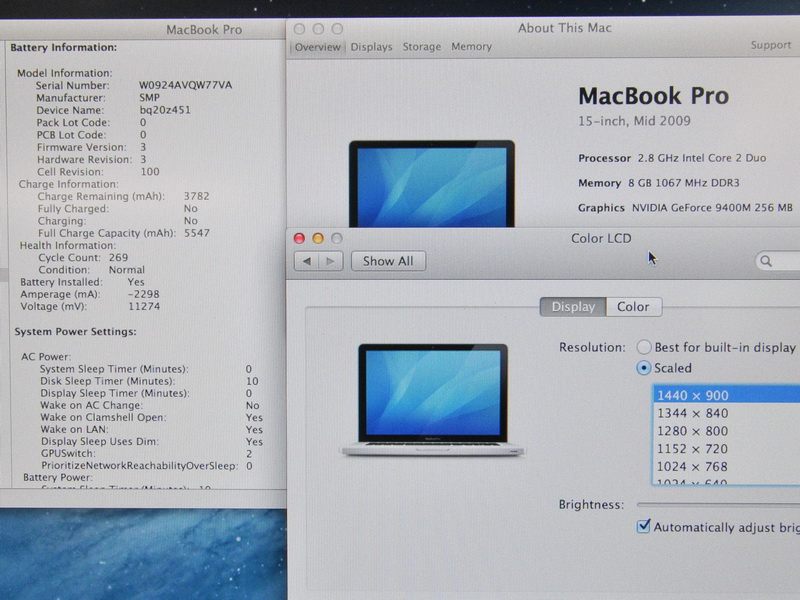Click Memory 8 GB 1067 MHz DDR3

(659, 183)
